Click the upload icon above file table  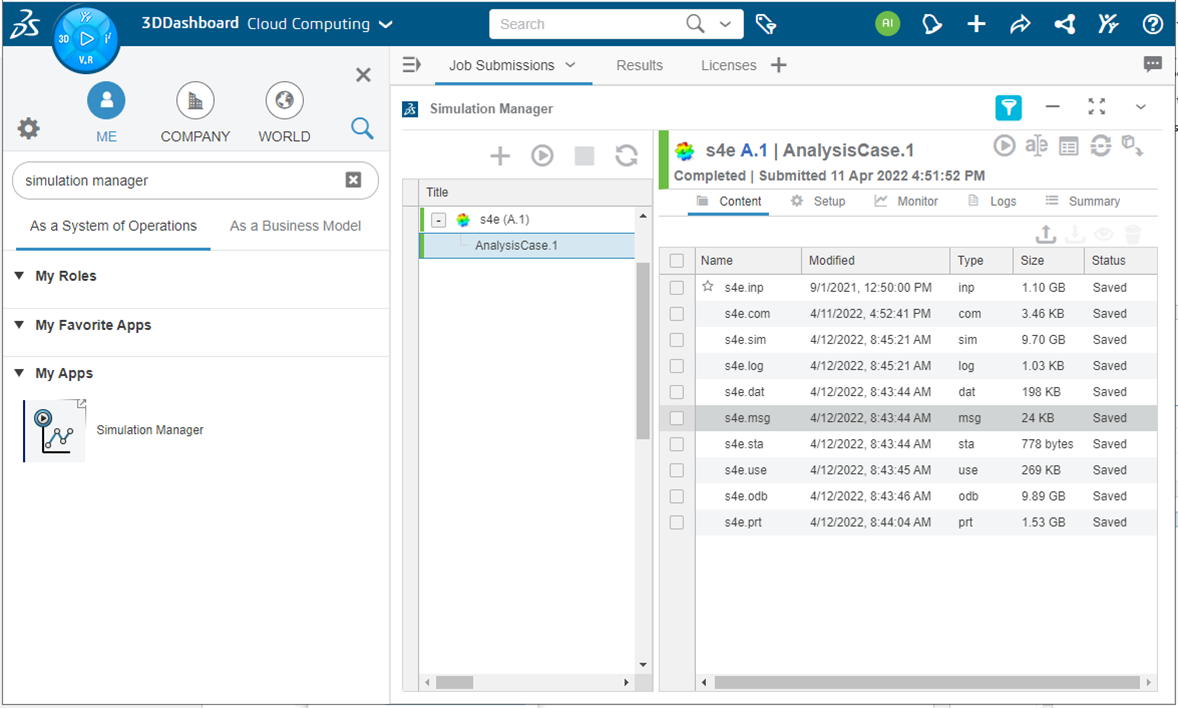(1045, 234)
